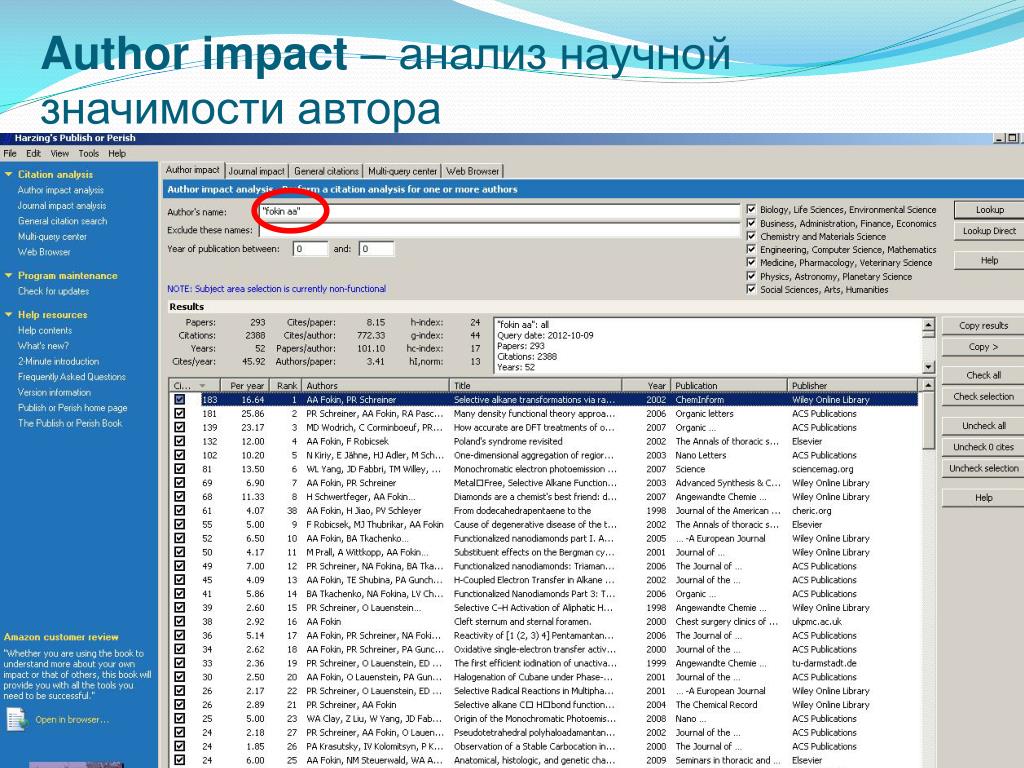1024x768 pixels.
Task: Uncheck Physics, Astronomy, Planetary Science
Action: point(751,276)
